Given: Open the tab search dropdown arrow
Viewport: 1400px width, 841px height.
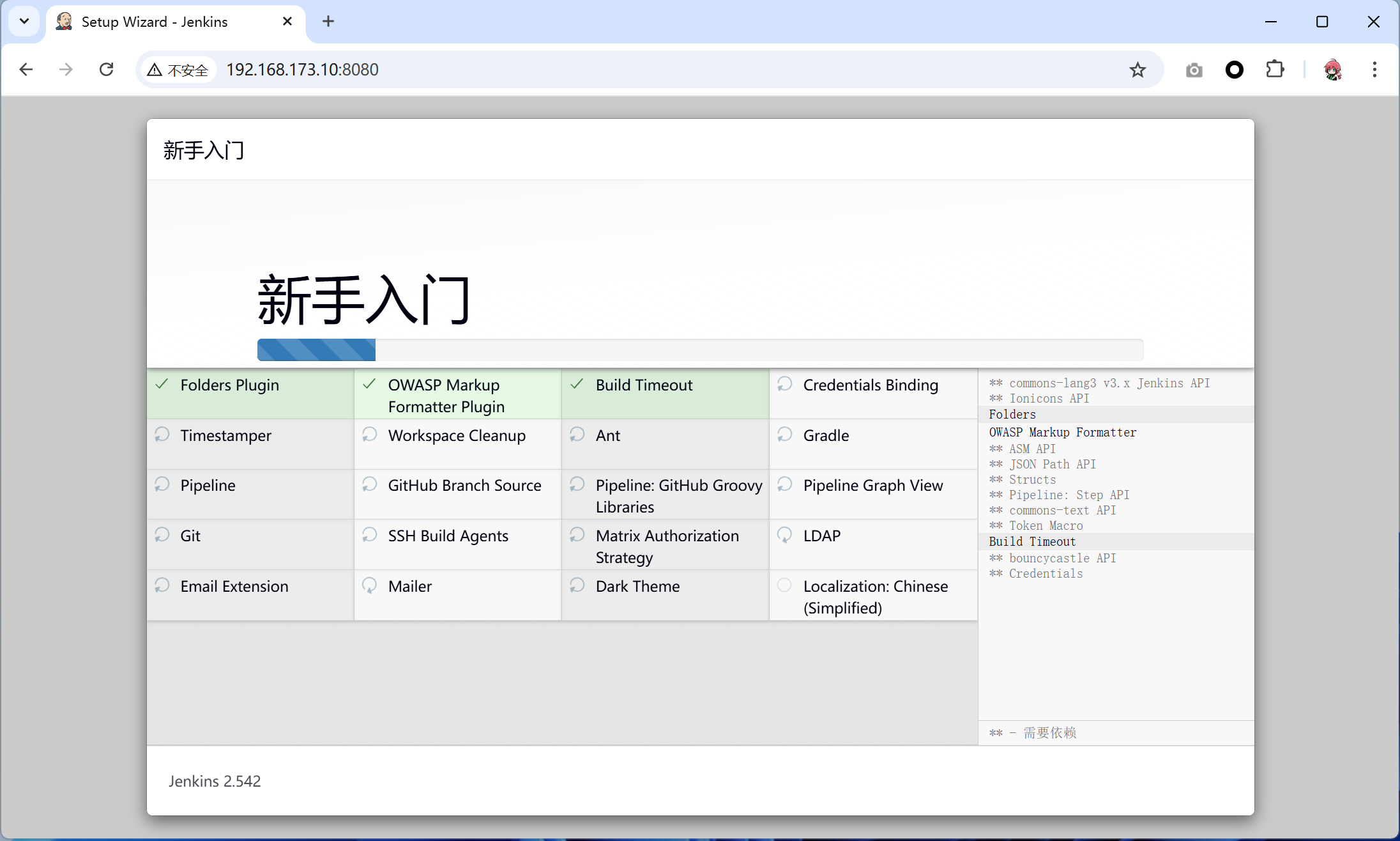Looking at the screenshot, I should [24, 21].
